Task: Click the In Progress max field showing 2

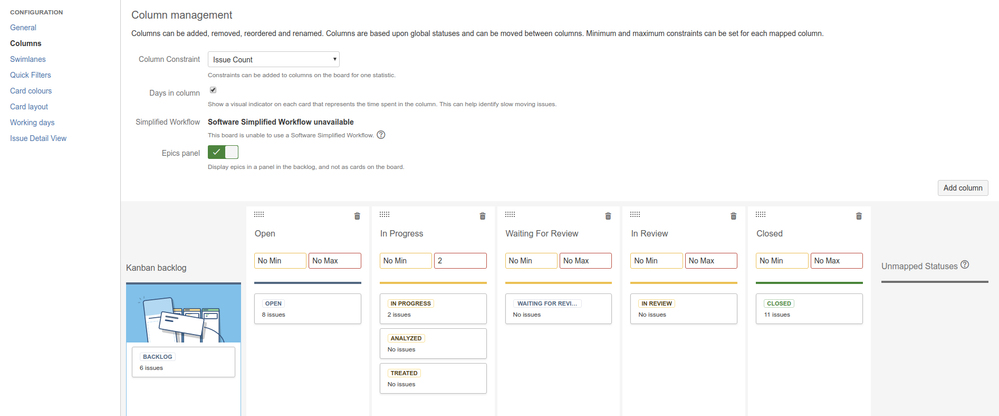Action: (x=460, y=261)
